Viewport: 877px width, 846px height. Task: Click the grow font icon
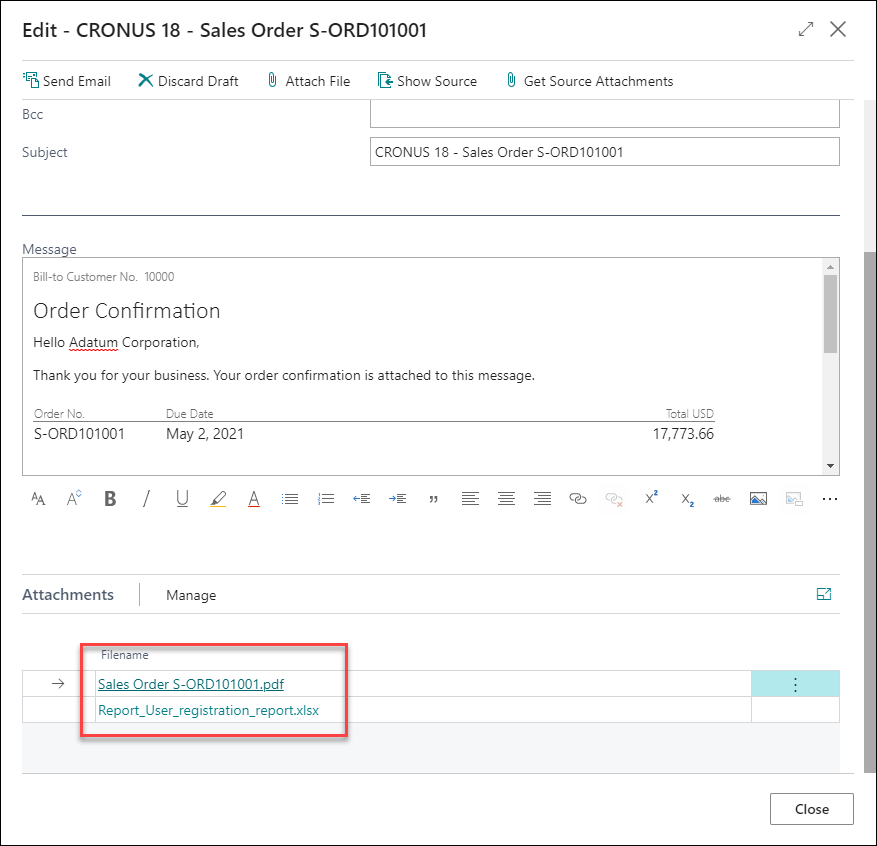pyautogui.click(x=74, y=499)
